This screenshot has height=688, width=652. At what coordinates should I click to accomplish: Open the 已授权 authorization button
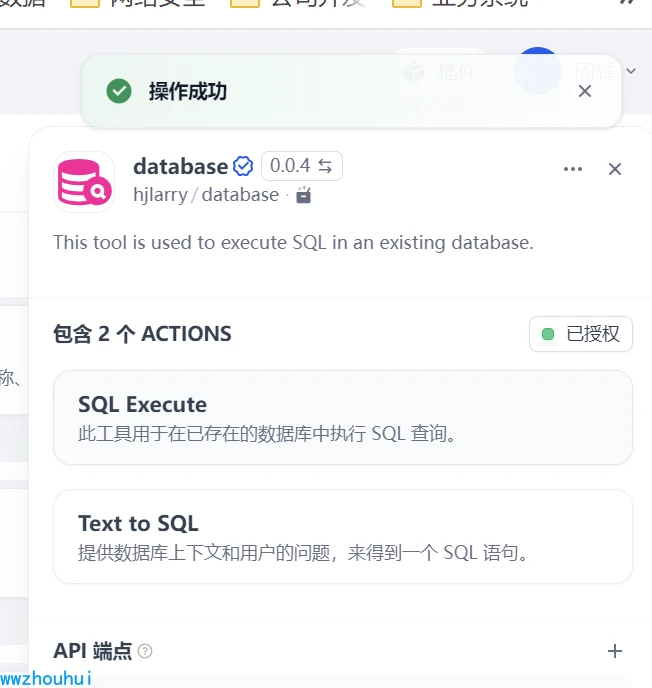tap(580, 334)
